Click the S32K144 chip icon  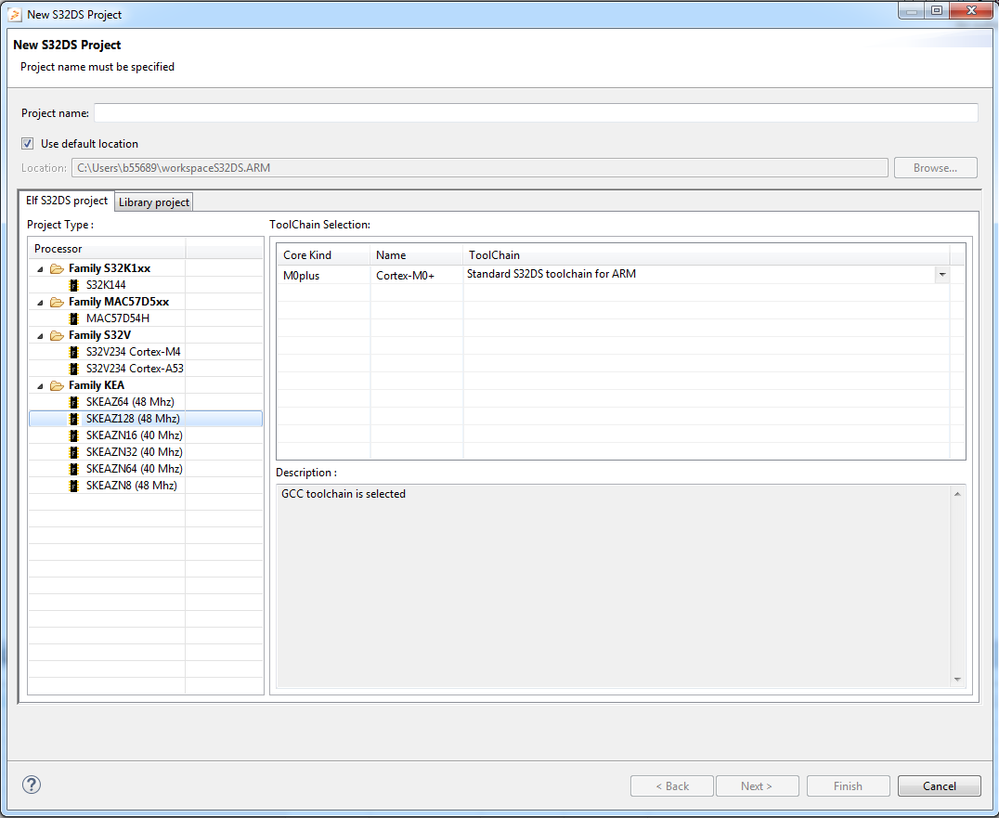pos(74,285)
